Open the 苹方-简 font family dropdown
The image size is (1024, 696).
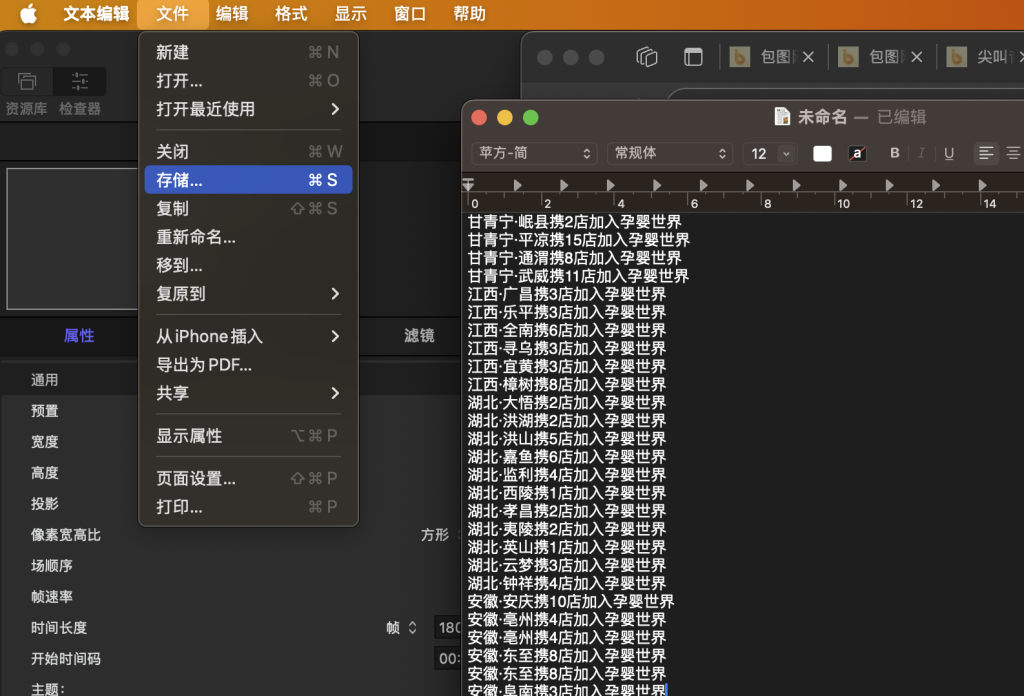point(534,153)
